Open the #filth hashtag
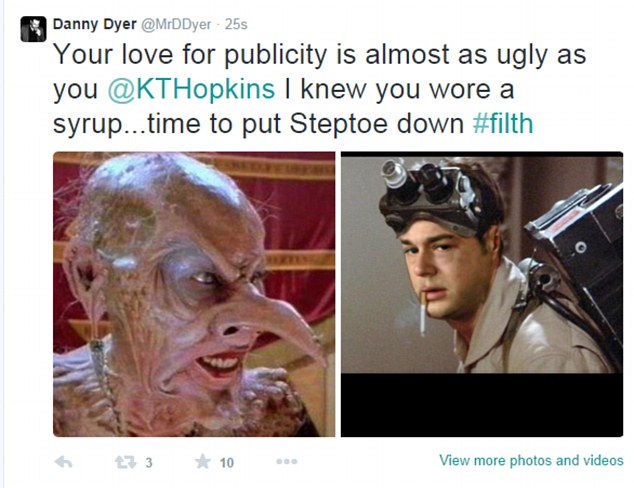Image resolution: width=634 pixels, height=488 pixels. tap(503, 123)
